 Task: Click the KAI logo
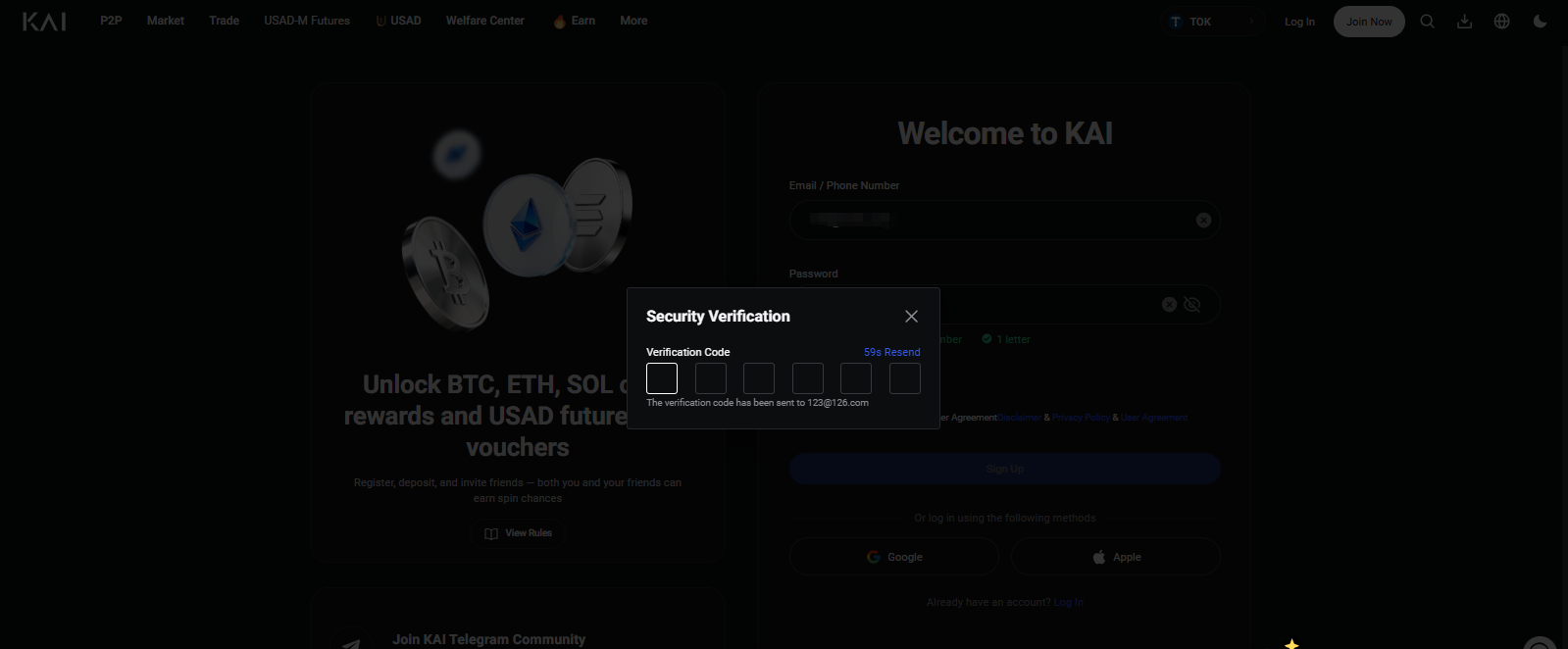(x=44, y=22)
